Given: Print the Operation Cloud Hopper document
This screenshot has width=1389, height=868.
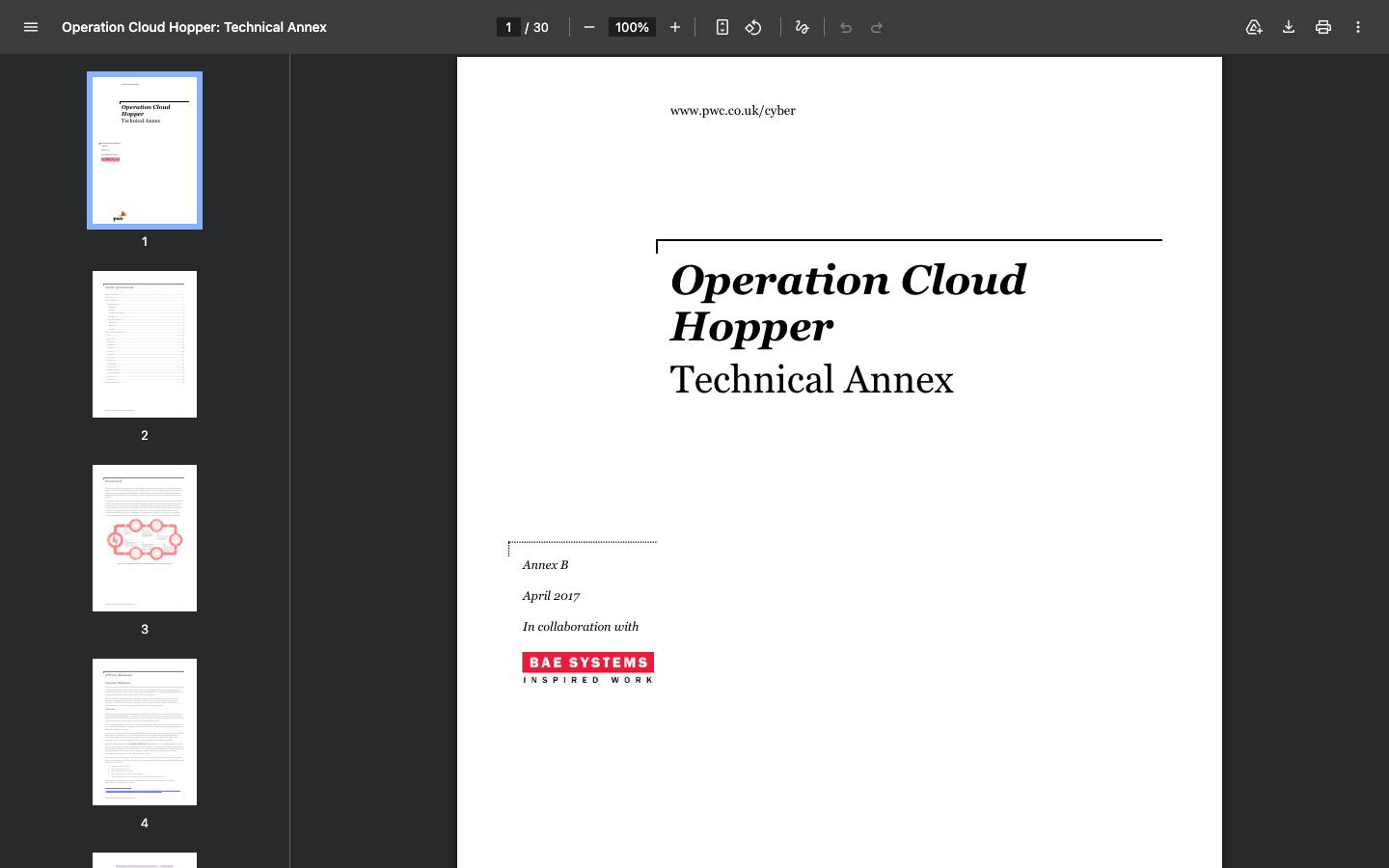Looking at the screenshot, I should click(1323, 27).
